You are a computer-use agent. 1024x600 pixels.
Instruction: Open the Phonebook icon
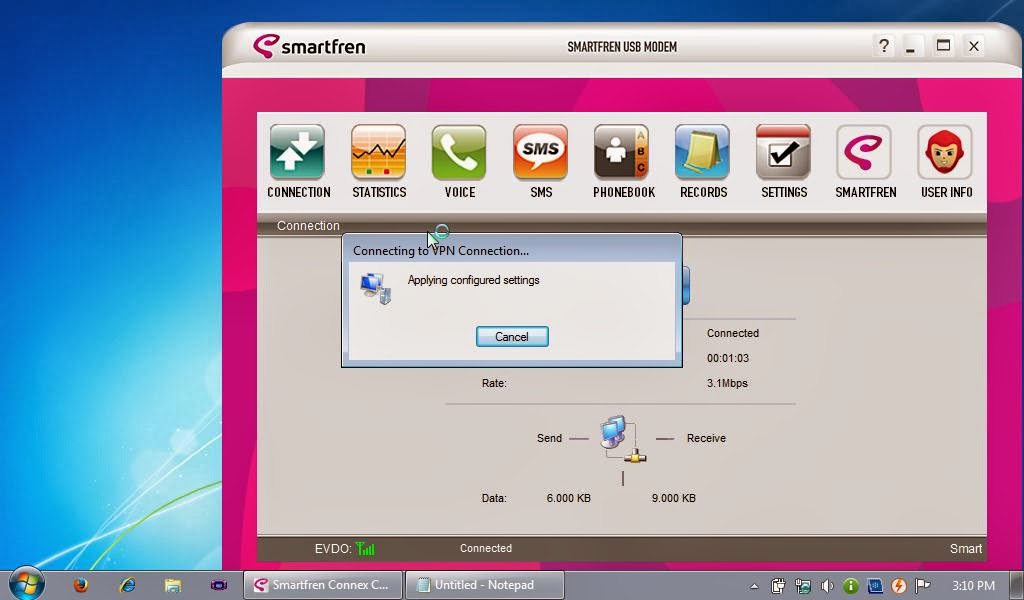[622, 152]
